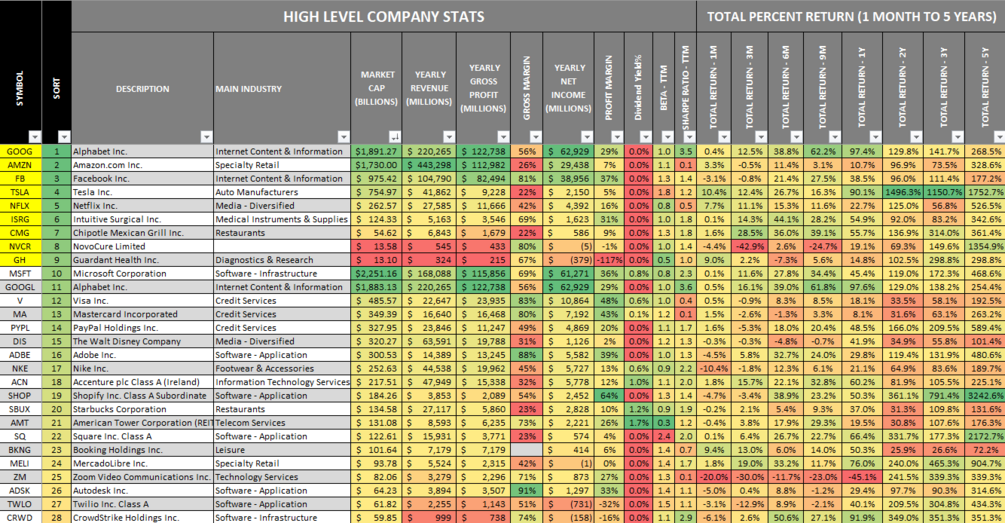Select net income value (379)
This screenshot has height=523, width=1005.
(x=569, y=260)
